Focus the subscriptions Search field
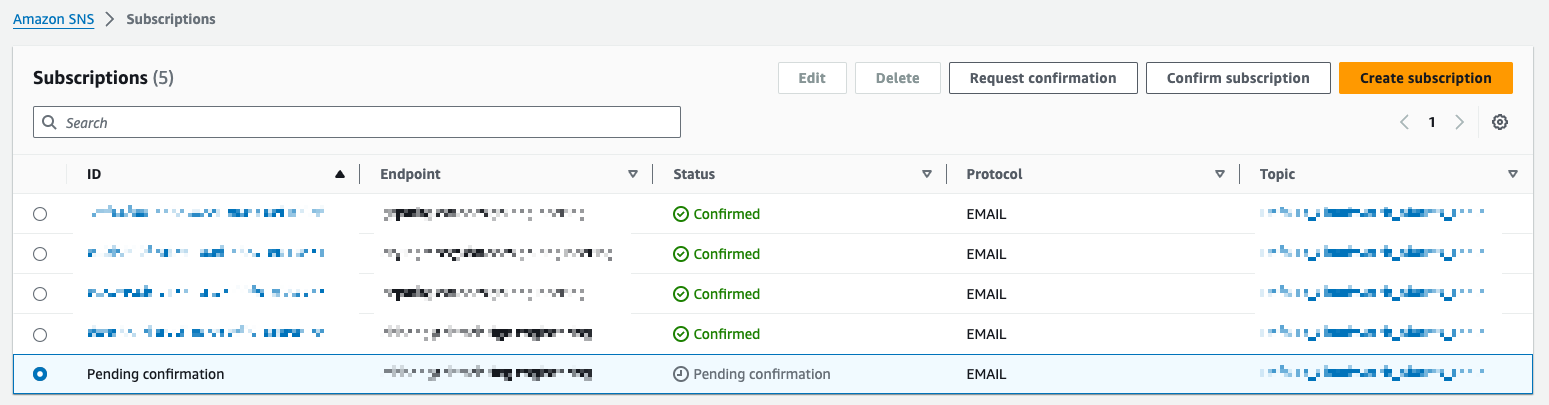 (x=357, y=122)
